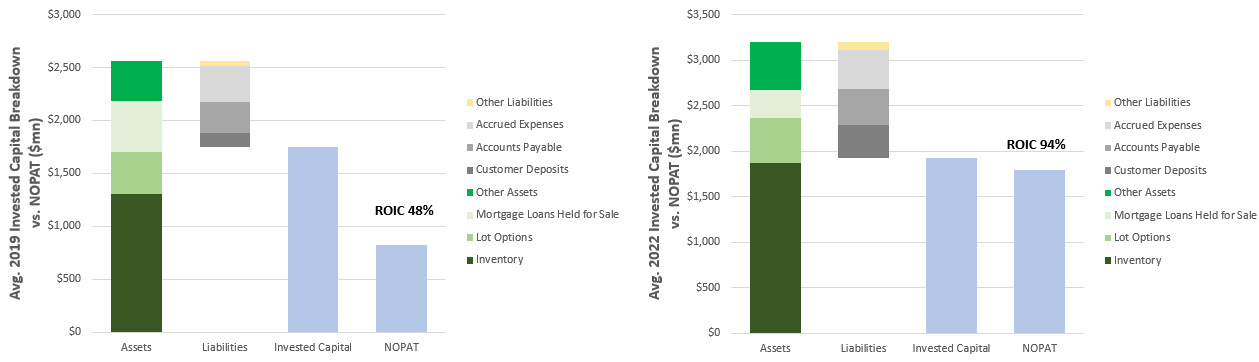This screenshot has width=1259, height=362.
Task: Click Mortgage Loans Held for Sale in 2022 legend
Action: click(x=1185, y=215)
